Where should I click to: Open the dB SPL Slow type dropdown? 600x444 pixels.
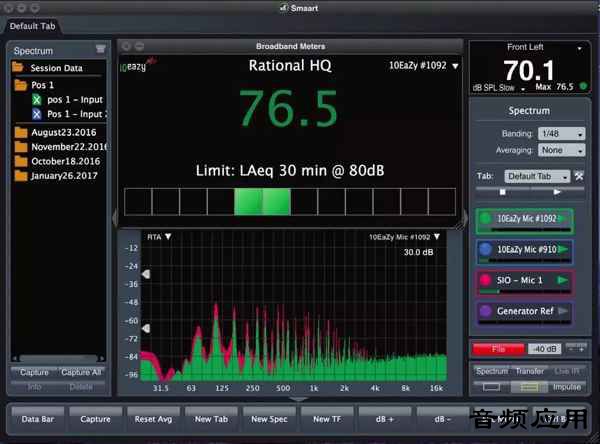pos(499,88)
